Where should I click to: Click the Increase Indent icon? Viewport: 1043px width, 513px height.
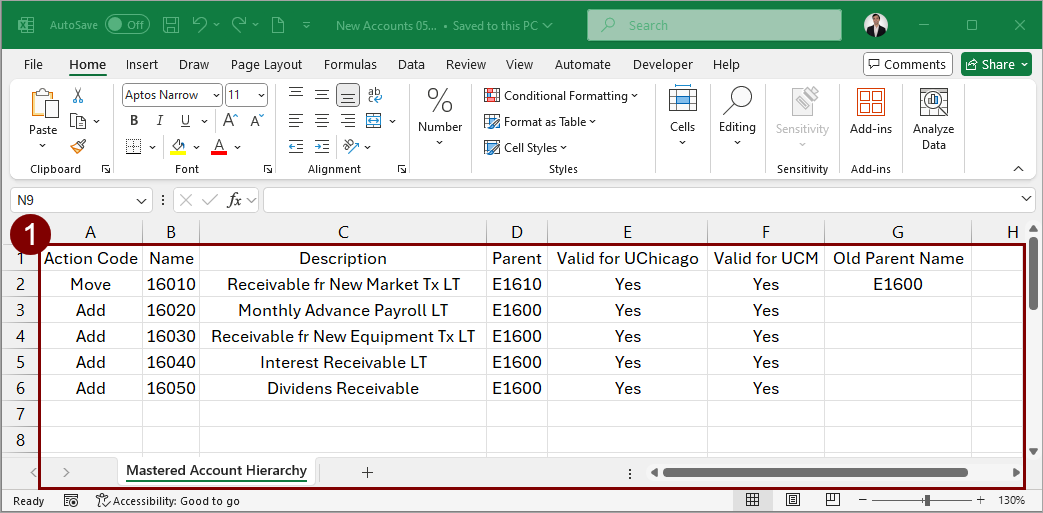tap(322, 146)
